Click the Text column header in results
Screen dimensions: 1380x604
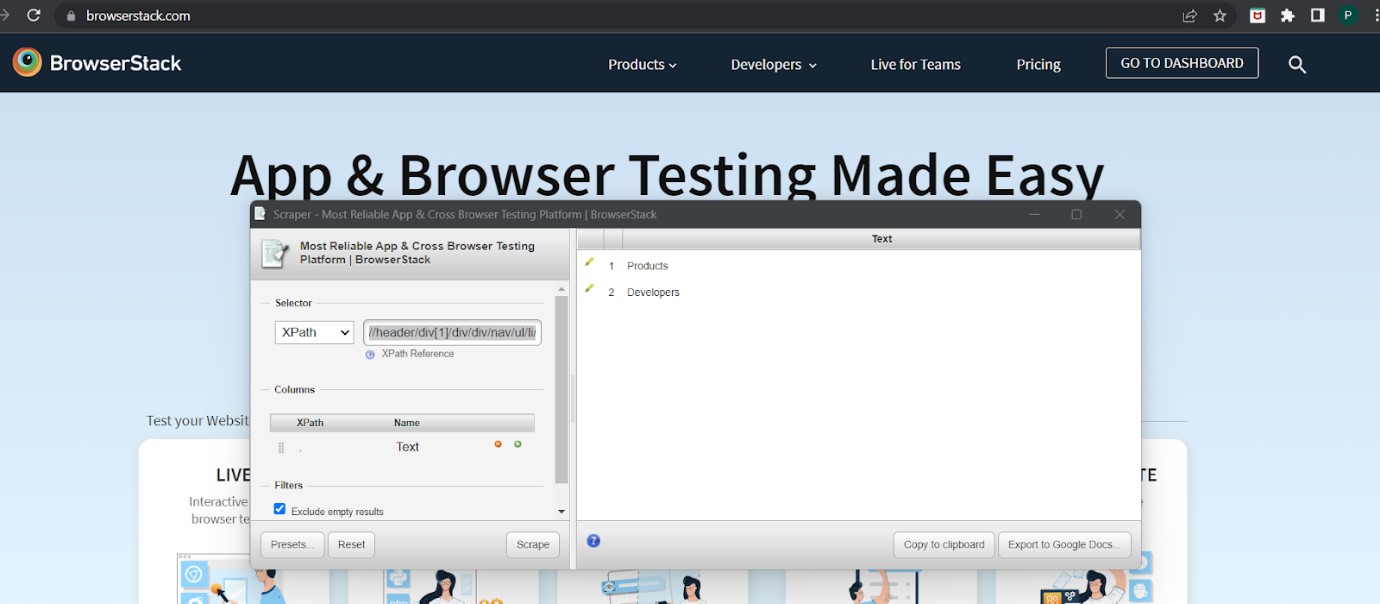point(881,239)
